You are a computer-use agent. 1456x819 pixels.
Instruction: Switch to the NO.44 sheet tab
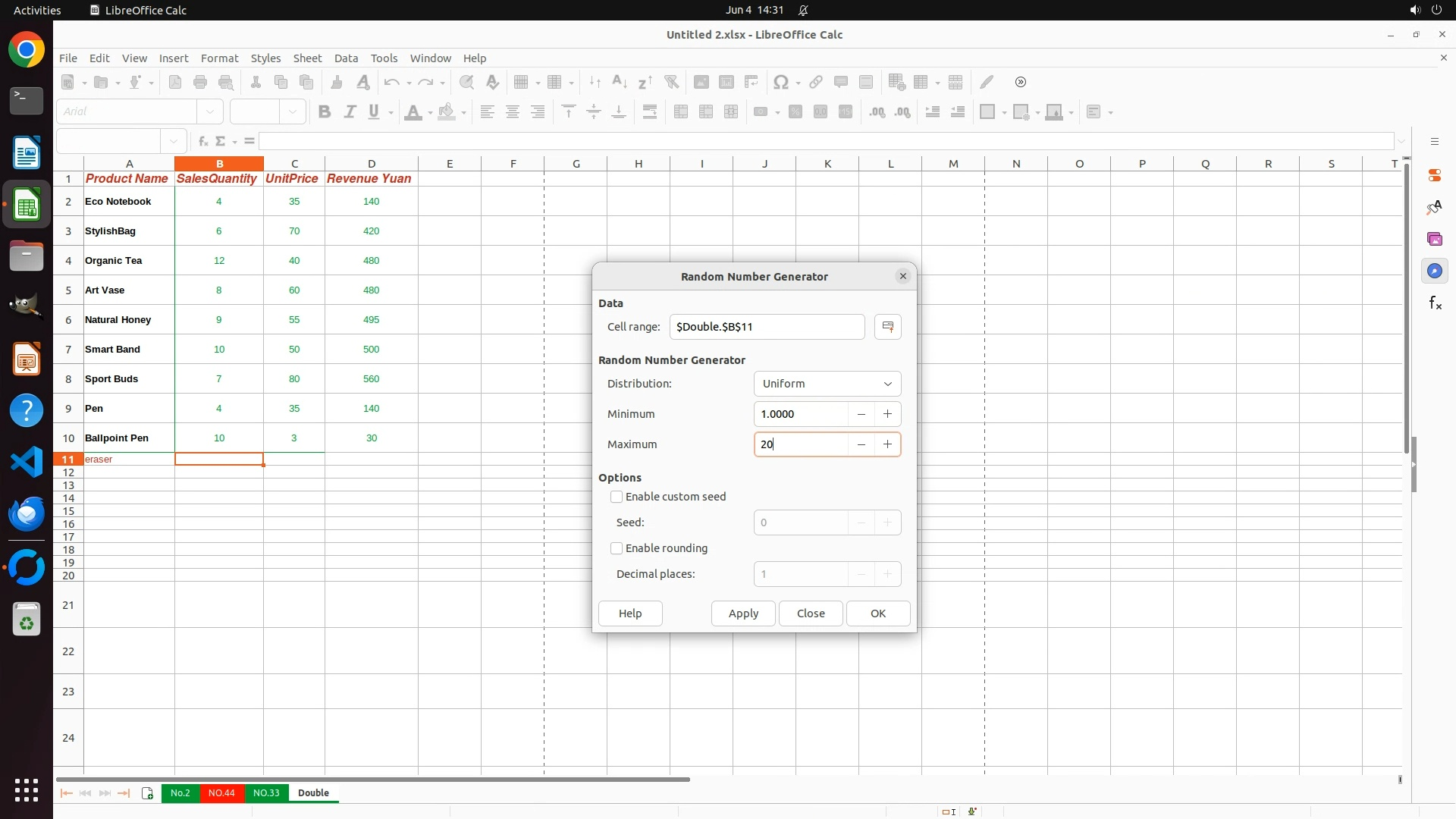(221, 793)
